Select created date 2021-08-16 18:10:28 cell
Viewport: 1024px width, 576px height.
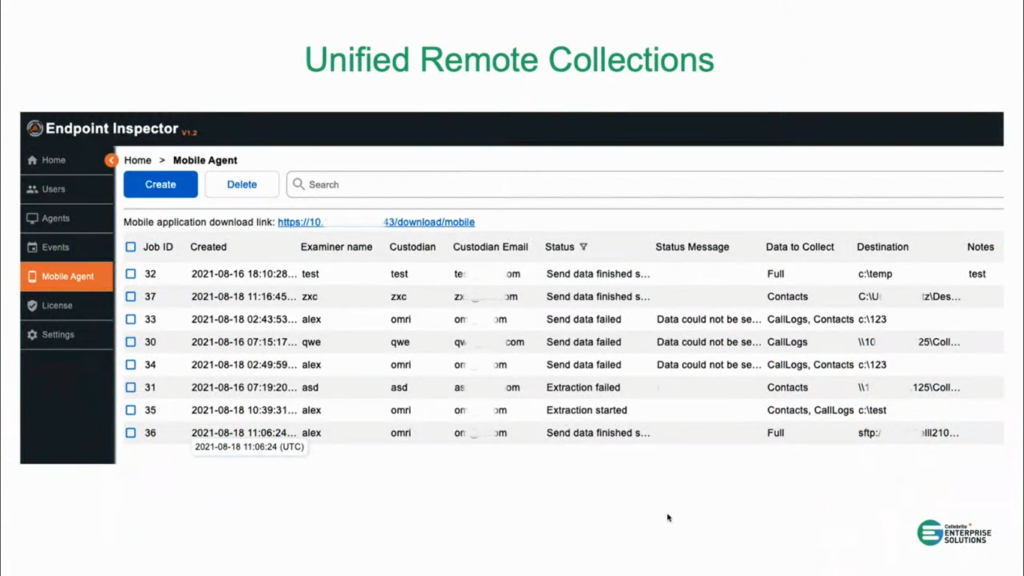(244, 274)
